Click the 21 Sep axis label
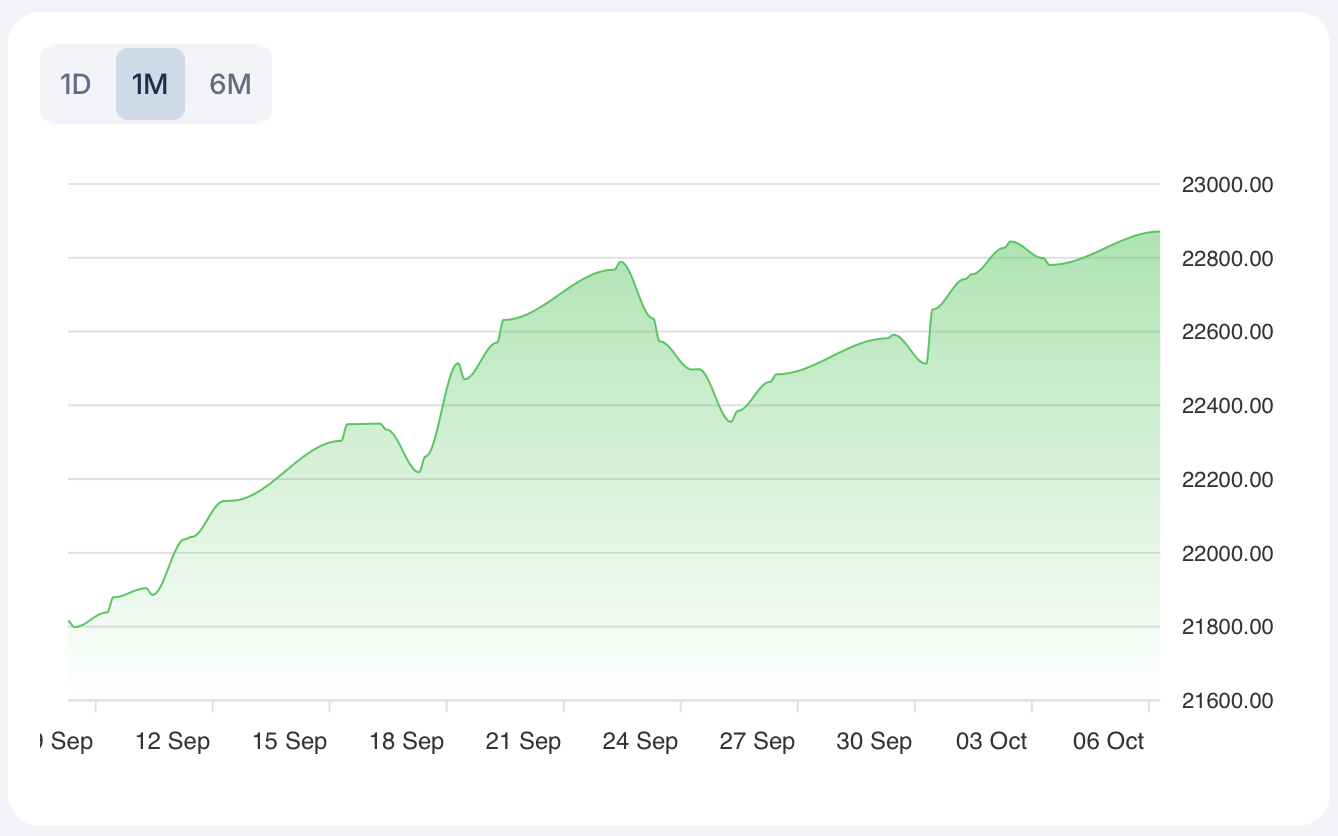This screenshot has height=836, width=1338. tap(524, 741)
